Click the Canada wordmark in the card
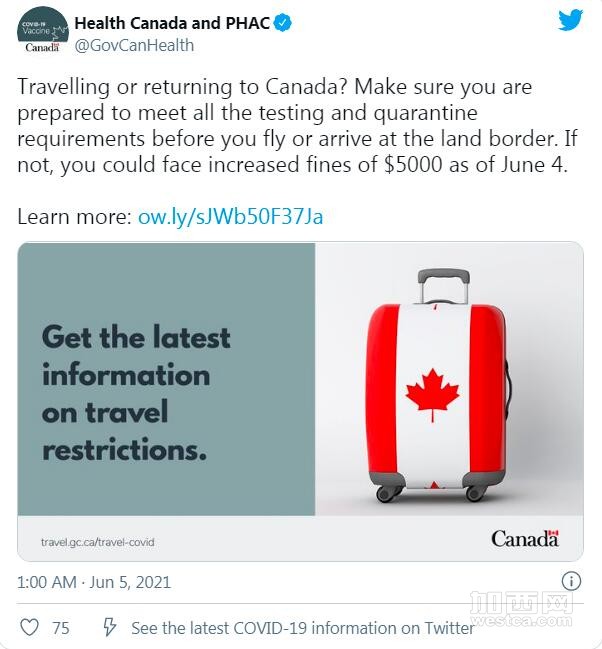 point(525,539)
